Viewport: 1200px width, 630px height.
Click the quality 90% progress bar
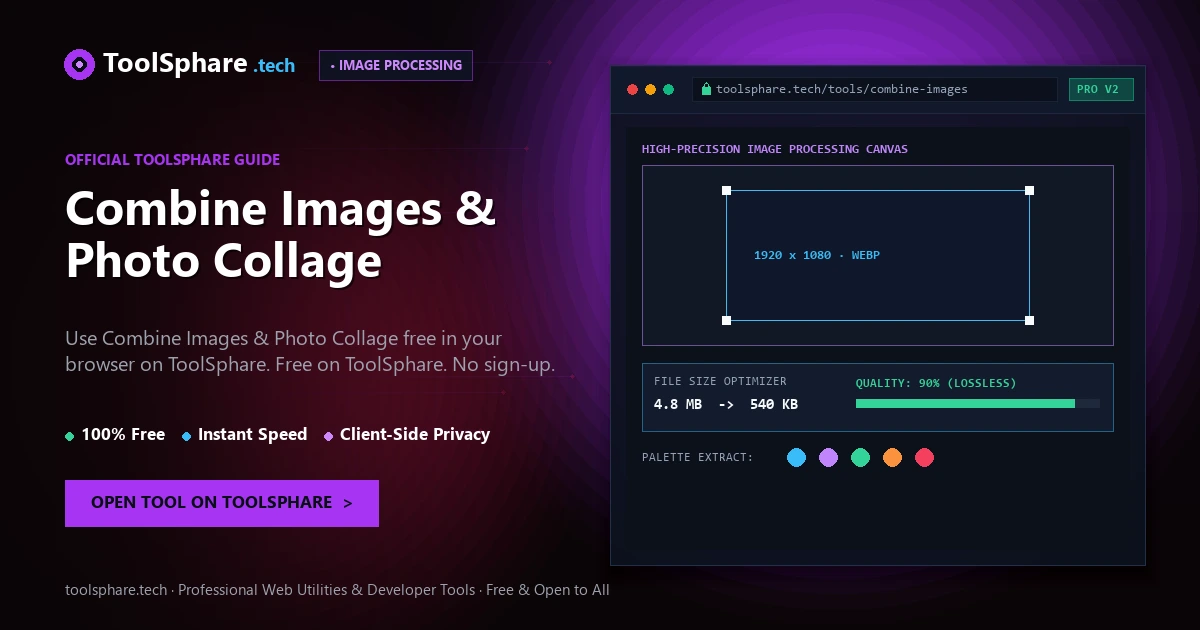coord(977,403)
